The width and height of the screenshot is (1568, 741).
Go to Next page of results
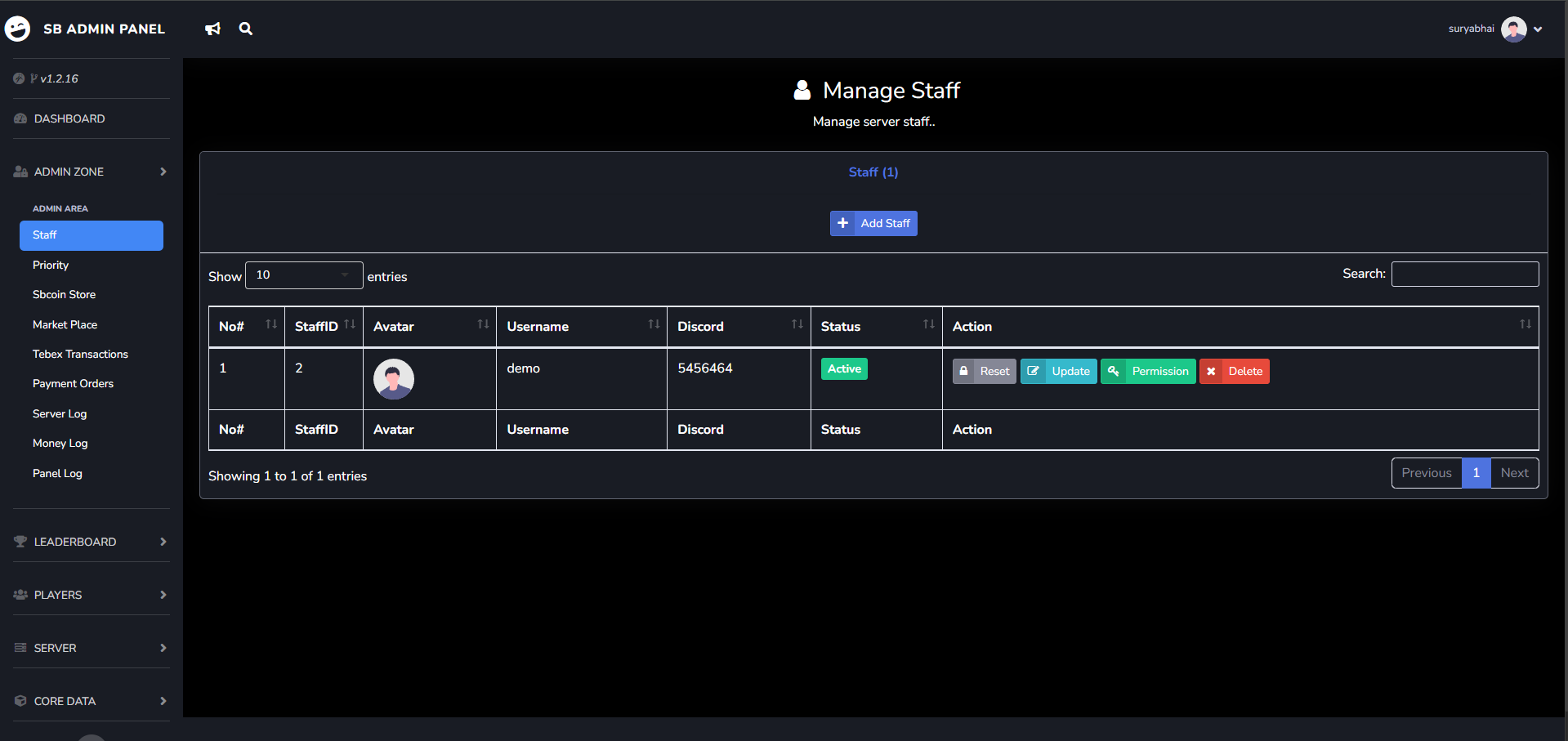[x=1514, y=473]
